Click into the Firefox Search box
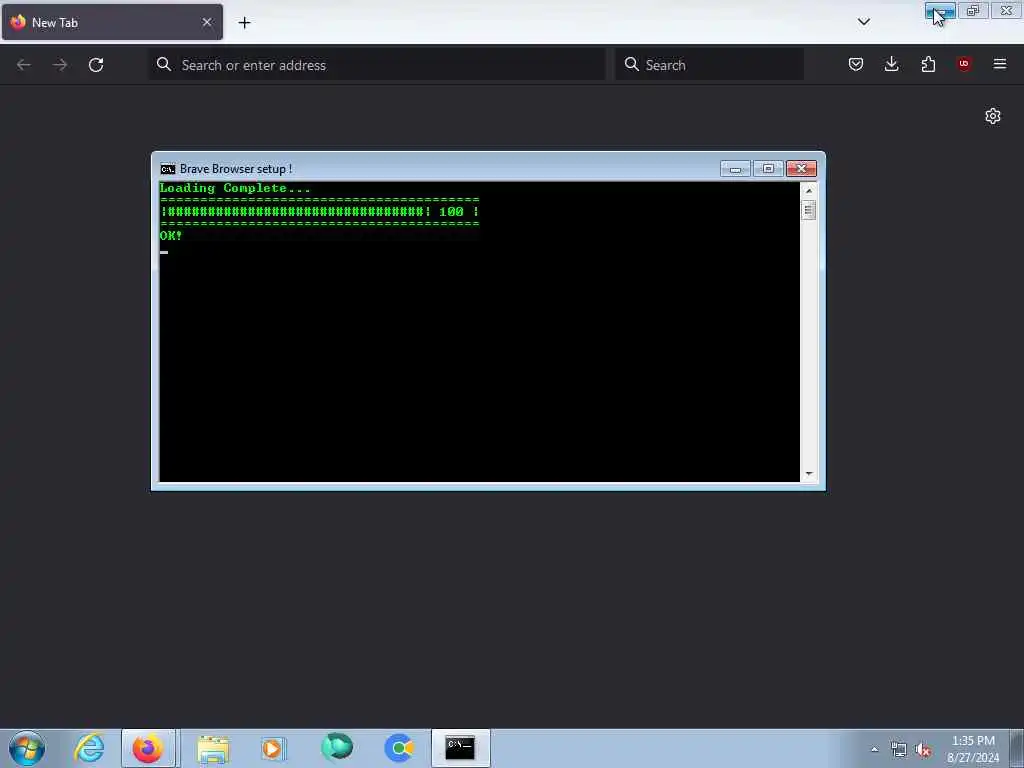1024x768 pixels. [709, 65]
